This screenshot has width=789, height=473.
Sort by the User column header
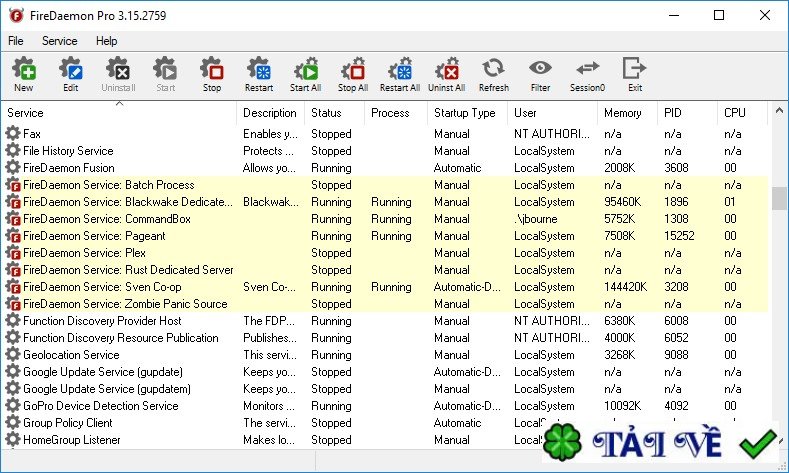[553, 113]
